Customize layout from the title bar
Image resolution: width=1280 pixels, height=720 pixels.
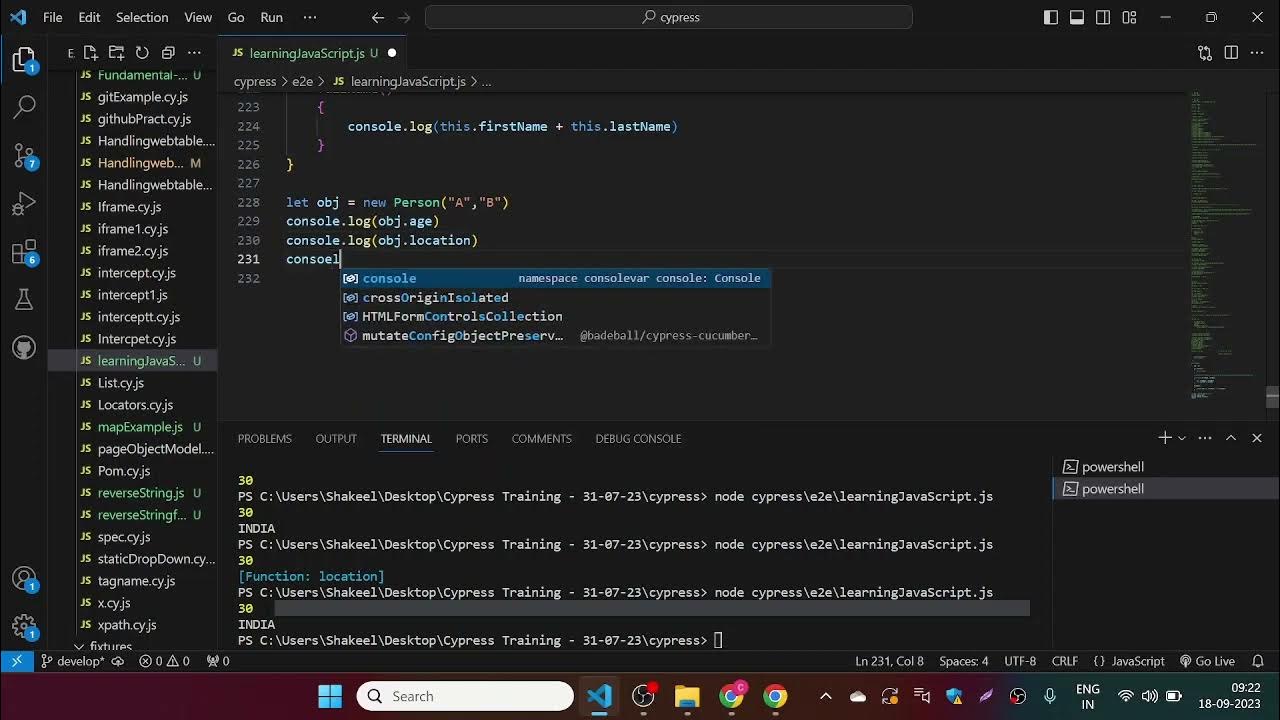(1129, 17)
